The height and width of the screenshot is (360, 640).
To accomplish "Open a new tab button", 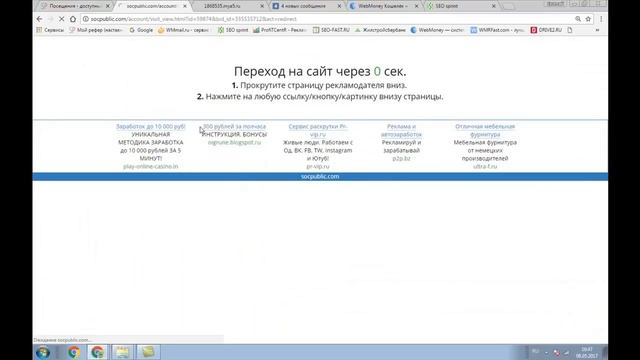I will (x=508, y=6).
